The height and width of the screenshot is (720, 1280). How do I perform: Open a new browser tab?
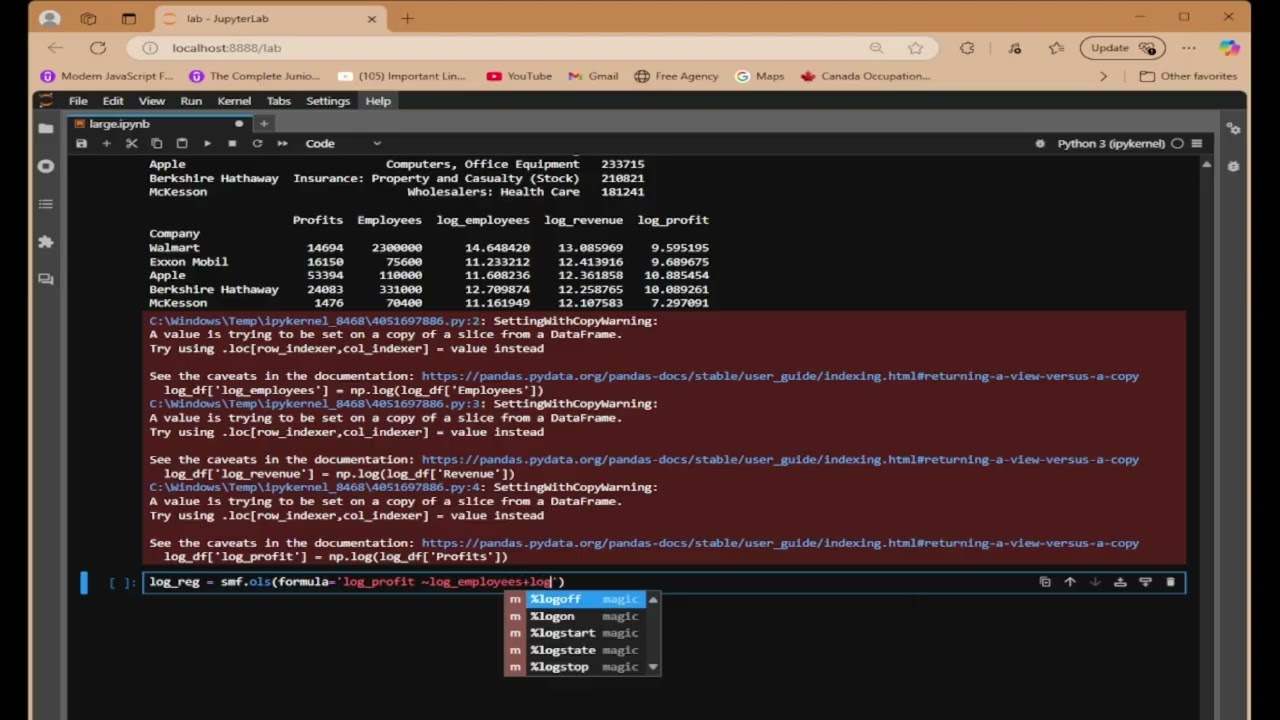(x=407, y=18)
